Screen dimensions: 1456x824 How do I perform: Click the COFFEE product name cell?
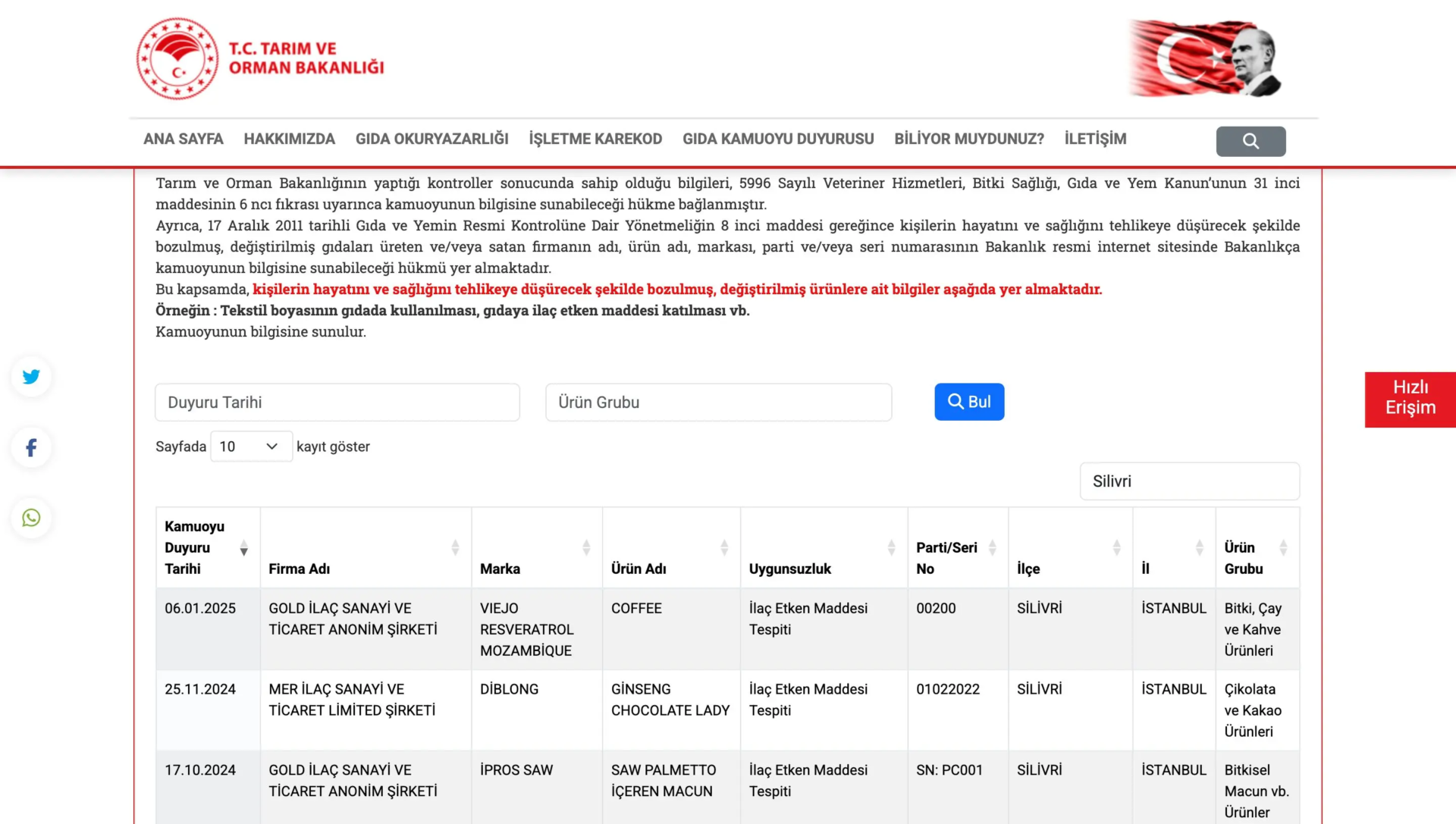(x=671, y=629)
